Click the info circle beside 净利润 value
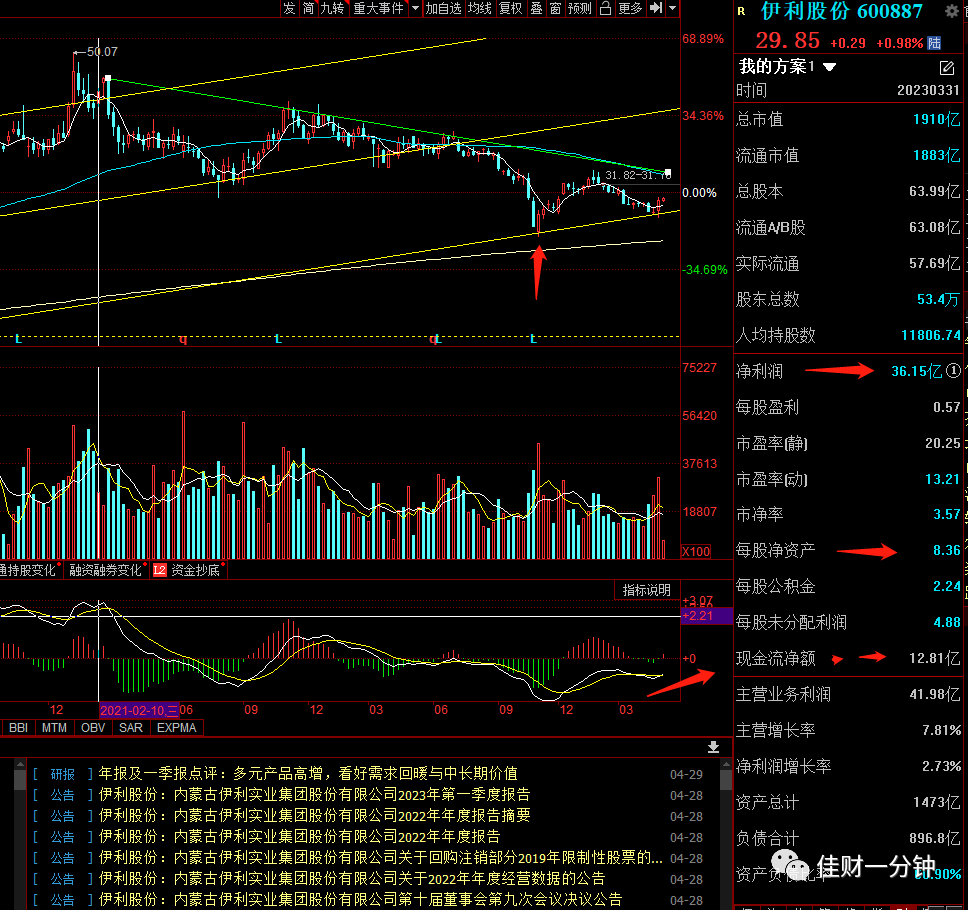This screenshot has width=968, height=910. [x=953, y=370]
